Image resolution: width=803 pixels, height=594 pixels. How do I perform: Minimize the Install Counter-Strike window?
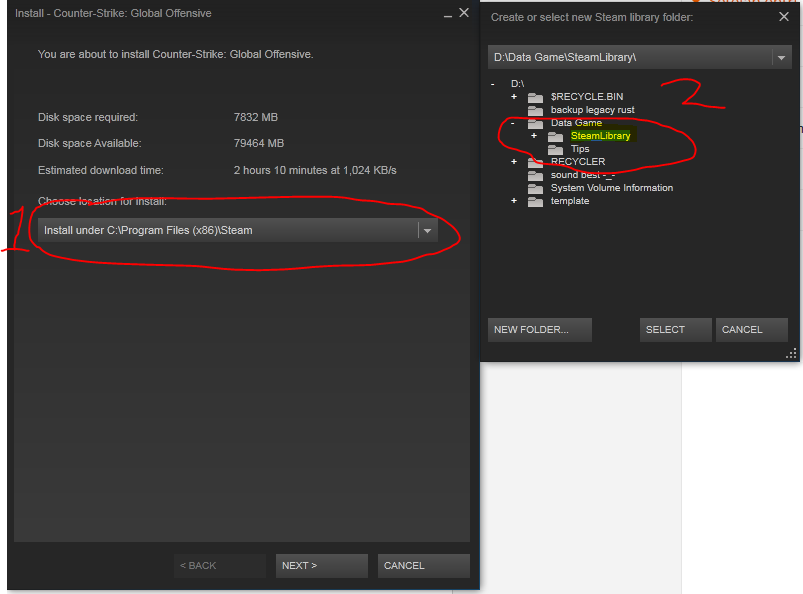448,16
